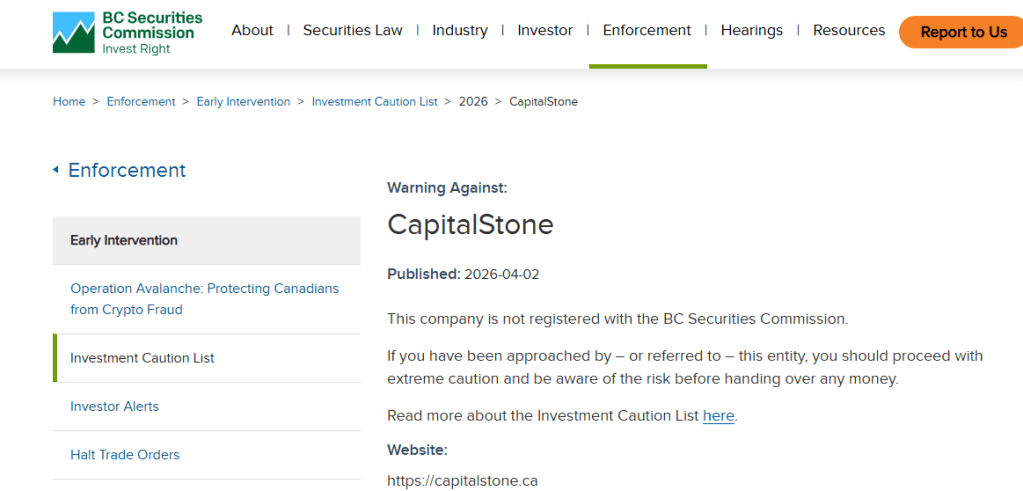
Task: Open Investment Caution List breadcrumb link
Action: click(375, 102)
